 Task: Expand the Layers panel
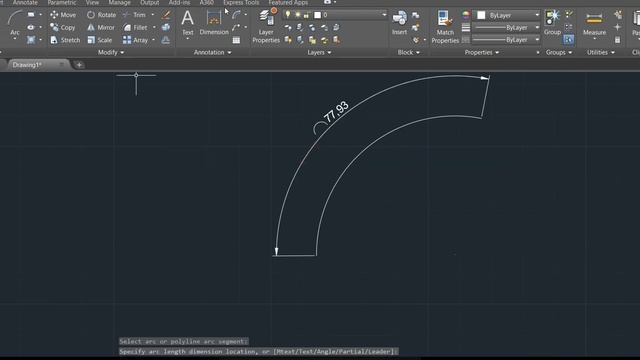pos(319,52)
